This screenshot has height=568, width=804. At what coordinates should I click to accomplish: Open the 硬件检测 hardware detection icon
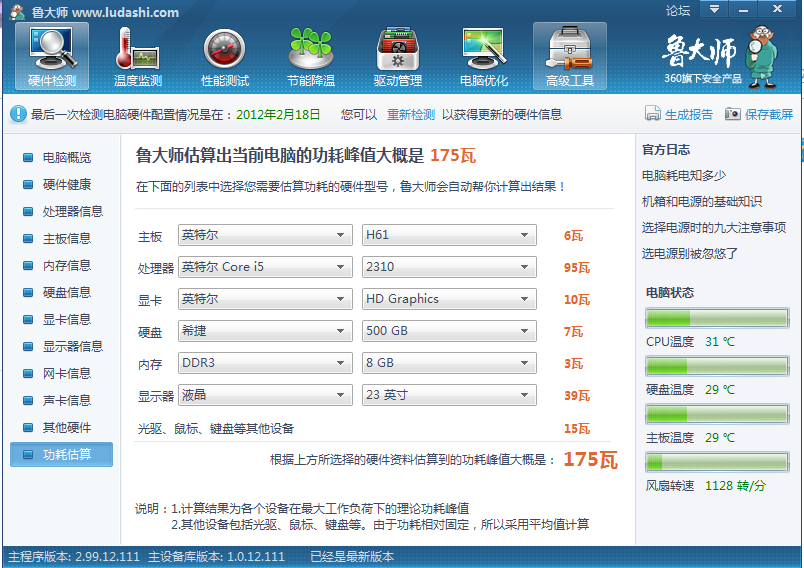click(x=52, y=56)
